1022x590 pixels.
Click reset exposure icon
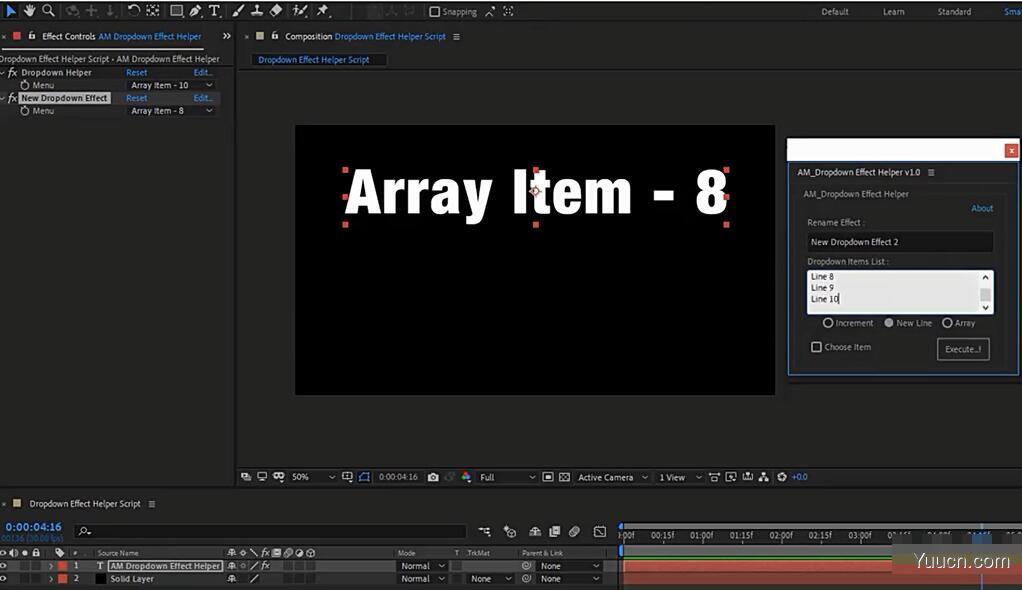[781, 477]
